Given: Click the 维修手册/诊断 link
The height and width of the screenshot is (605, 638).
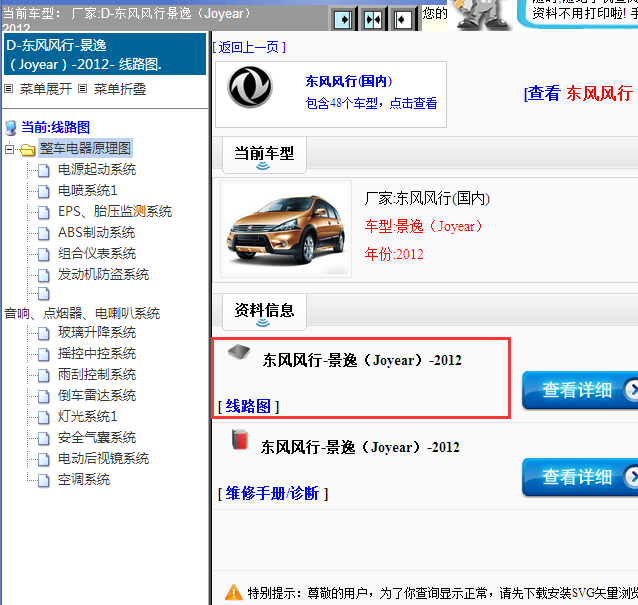Looking at the screenshot, I should [x=272, y=493].
